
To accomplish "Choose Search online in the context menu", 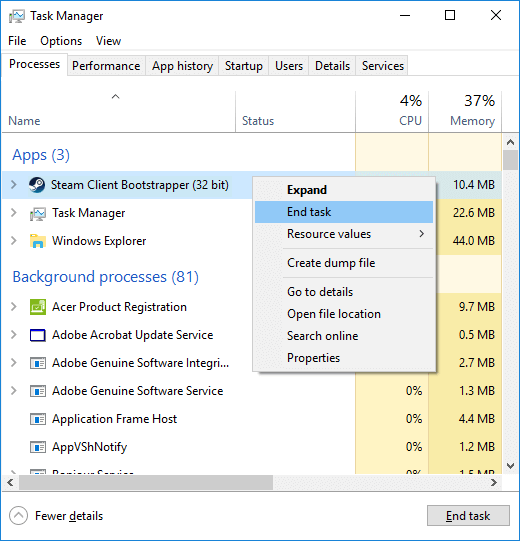I will click(344, 336).
